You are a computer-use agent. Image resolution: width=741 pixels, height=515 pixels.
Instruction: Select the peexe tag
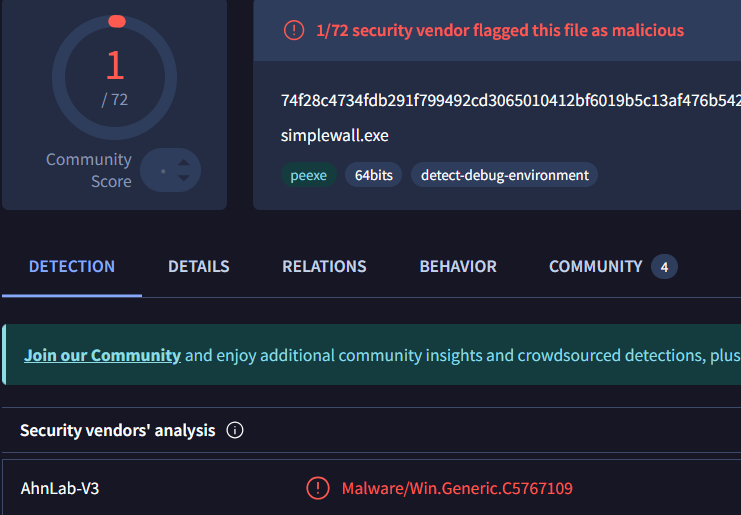(x=309, y=175)
